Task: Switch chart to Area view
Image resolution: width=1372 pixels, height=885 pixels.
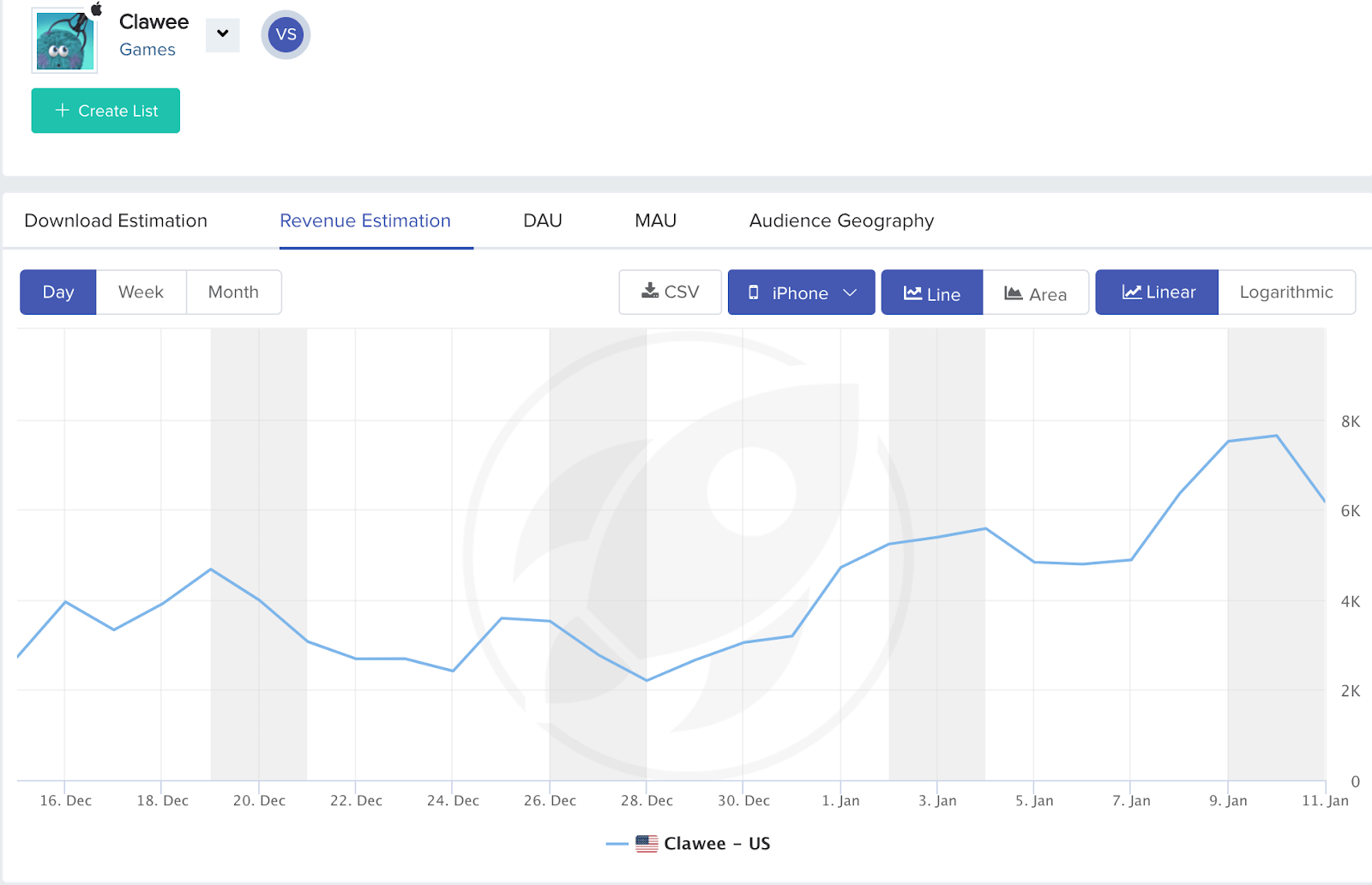Action: tap(1036, 292)
